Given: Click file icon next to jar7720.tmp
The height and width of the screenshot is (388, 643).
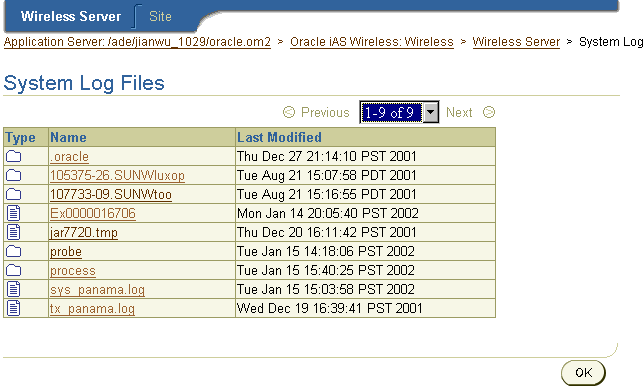Looking at the screenshot, I should coord(14,232).
